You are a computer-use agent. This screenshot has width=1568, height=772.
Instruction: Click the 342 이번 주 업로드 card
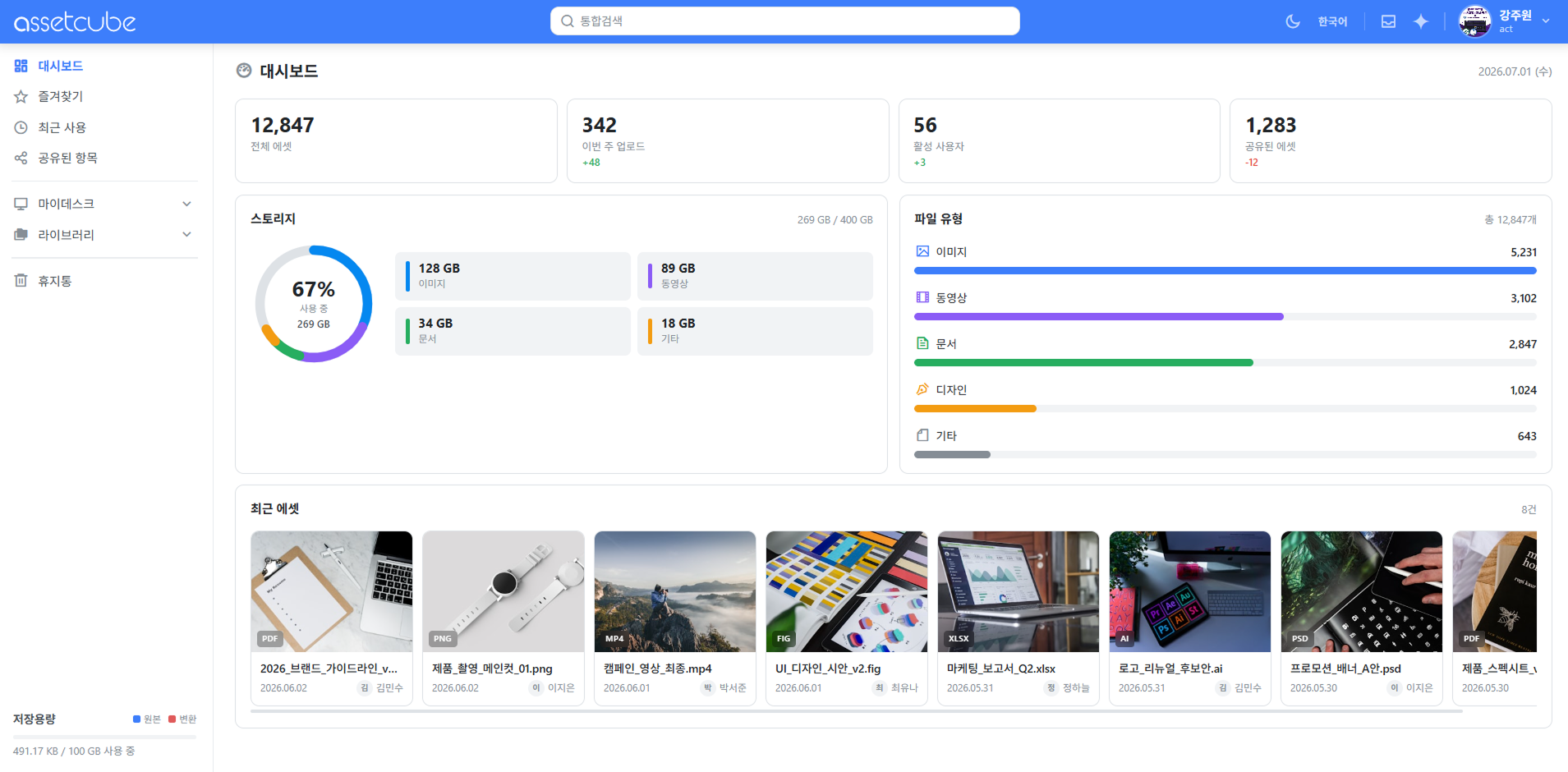pyautogui.click(x=728, y=140)
